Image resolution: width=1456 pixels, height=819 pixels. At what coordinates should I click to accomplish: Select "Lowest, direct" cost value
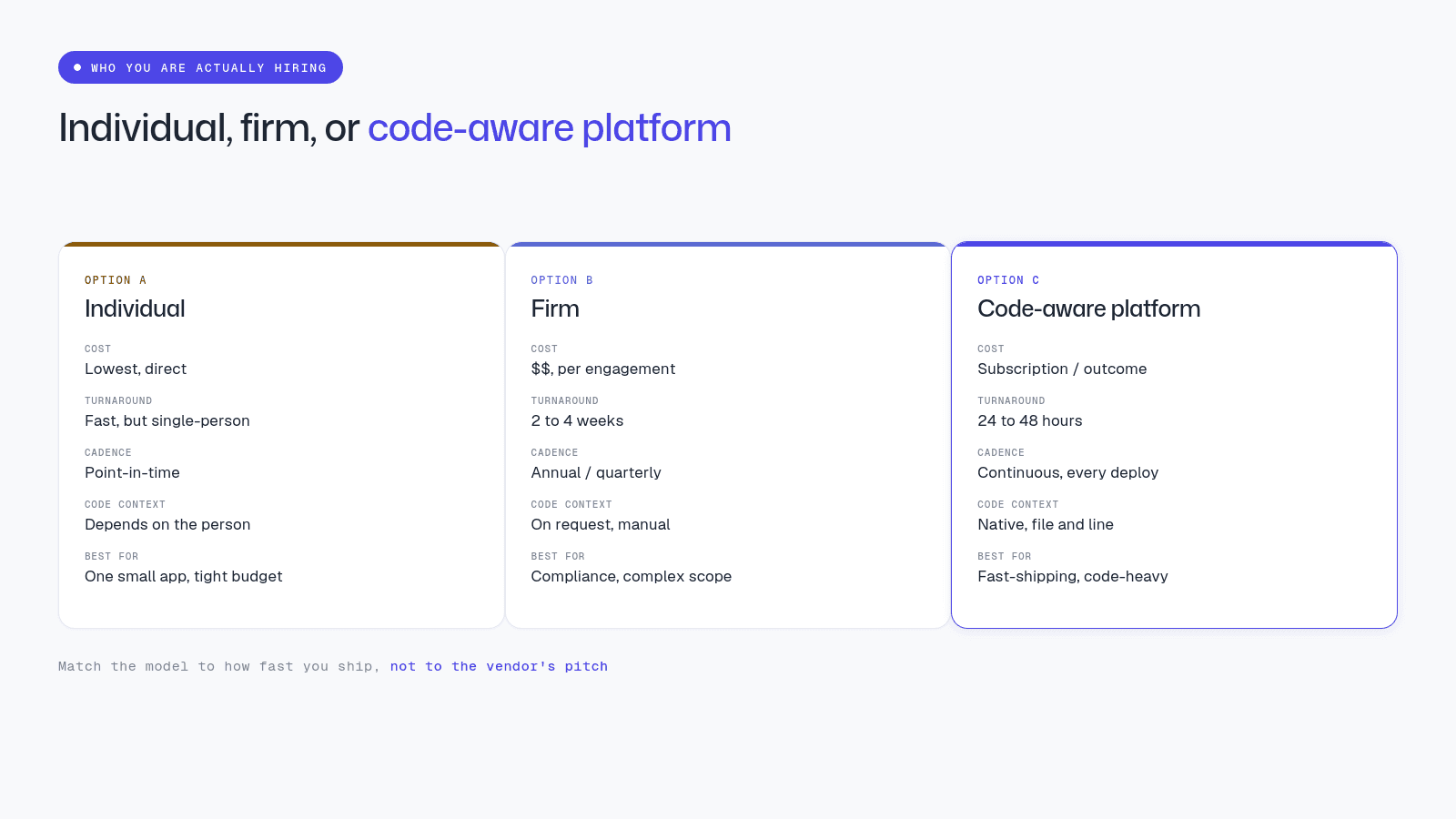(x=136, y=369)
